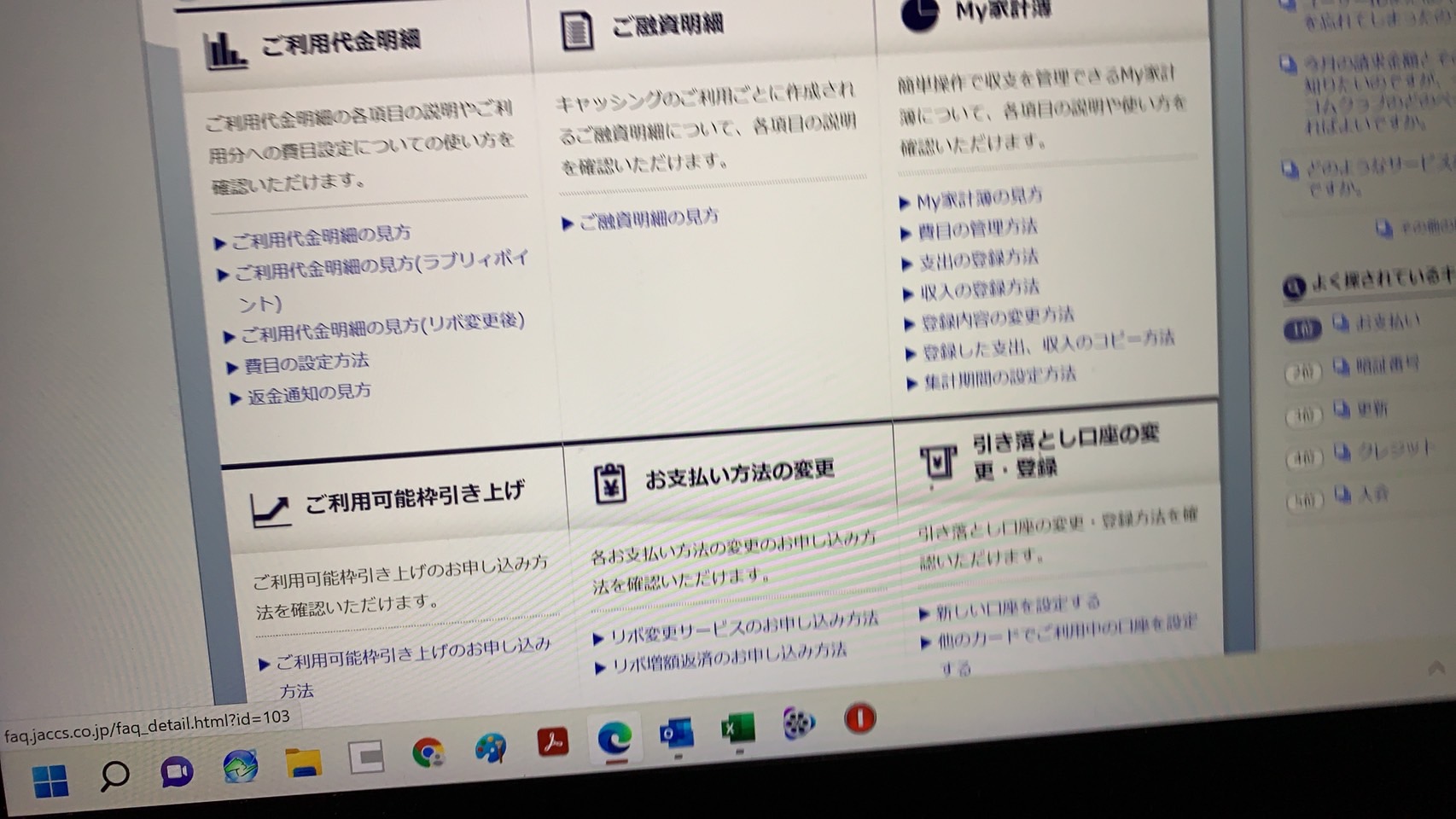Open the 集計期間の設定方法 link
This screenshot has width=1456, height=819.
point(1001,378)
